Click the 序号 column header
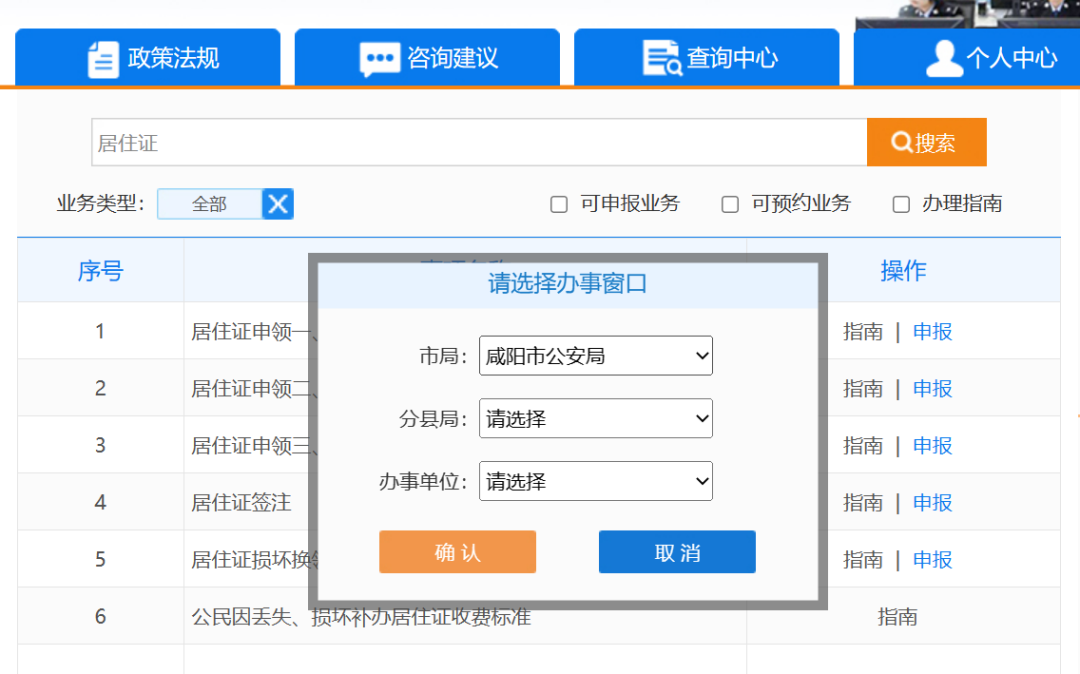The width and height of the screenshot is (1080, 674). click(x=101, y=271)
